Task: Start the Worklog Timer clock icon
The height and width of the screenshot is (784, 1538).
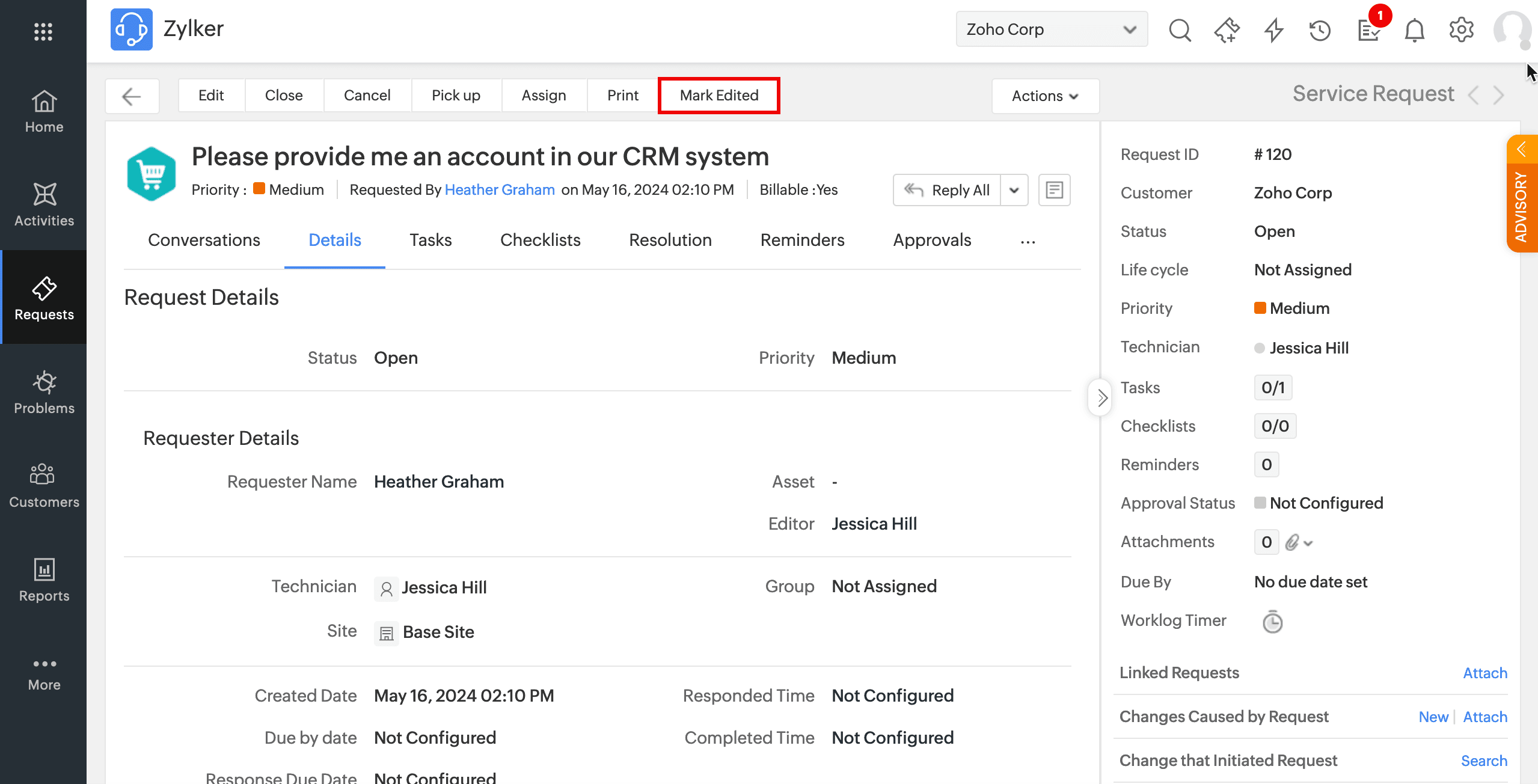Action: coord(1272,622)
